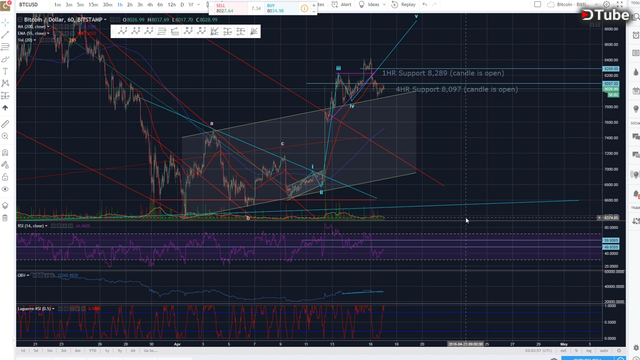Open the alerts alarm clock sidebar icon
640x360 pixels.
point(636,36)
